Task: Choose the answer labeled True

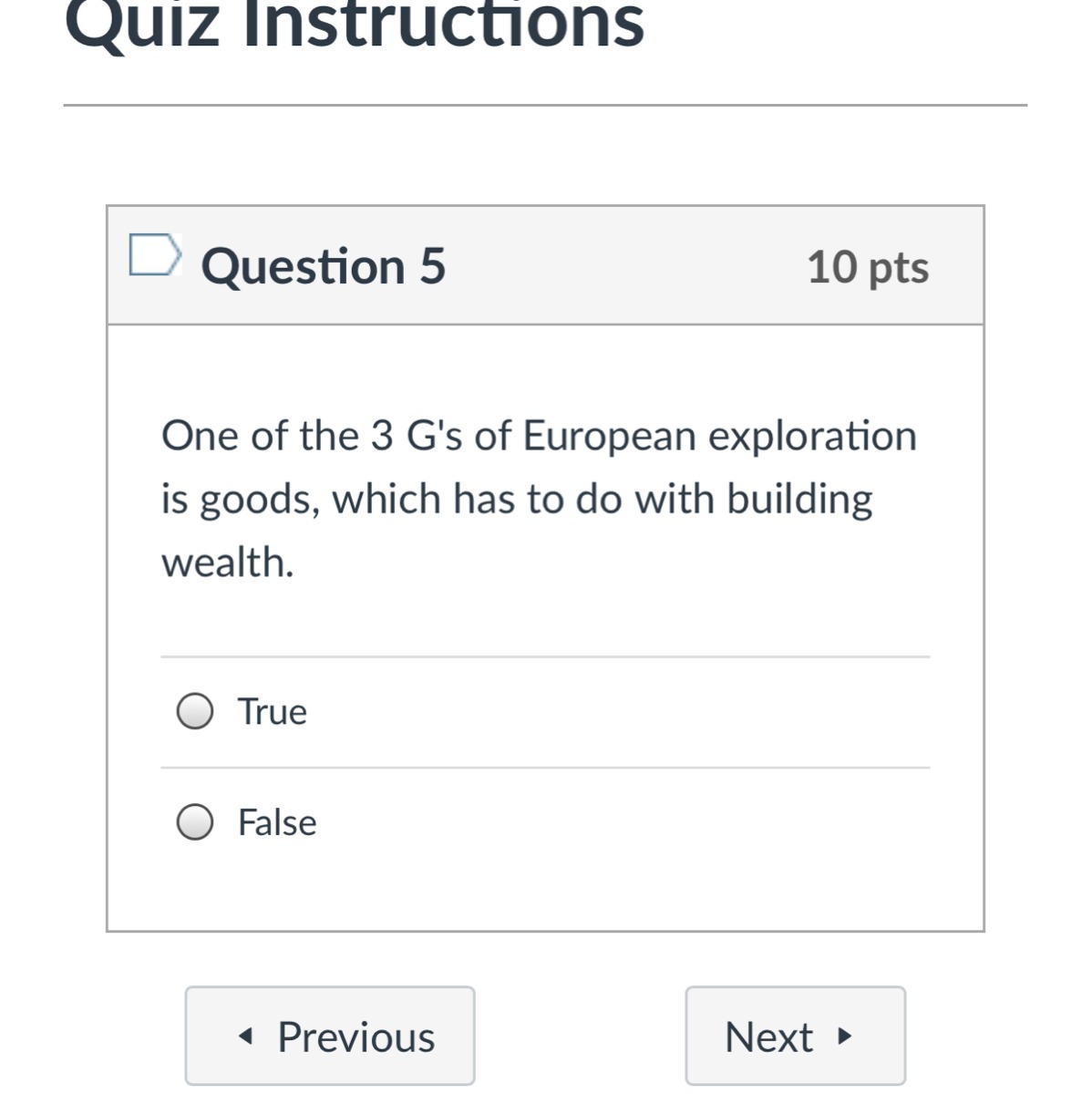Action: 272,711
